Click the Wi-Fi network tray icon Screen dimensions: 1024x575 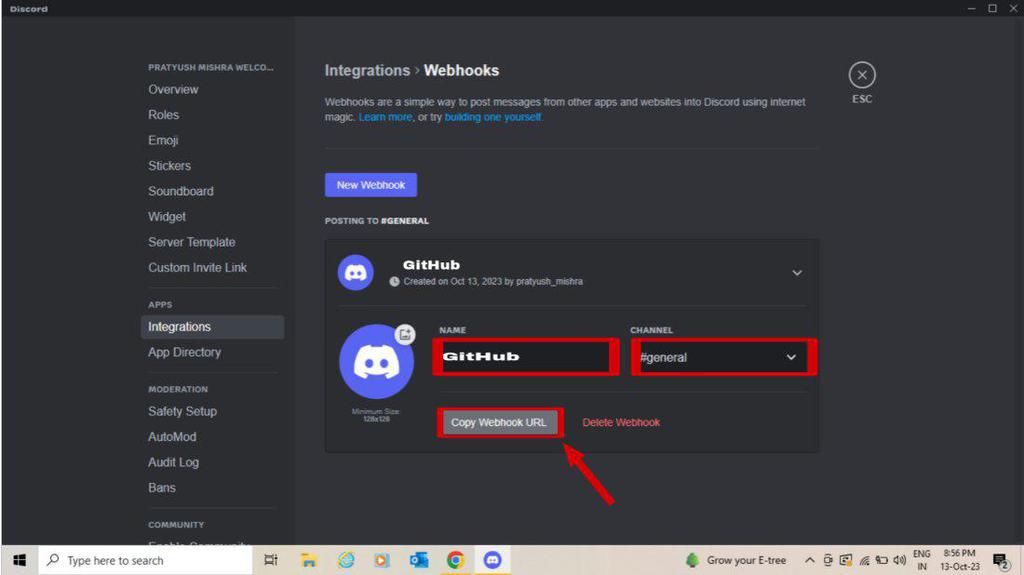coord(864,560)
